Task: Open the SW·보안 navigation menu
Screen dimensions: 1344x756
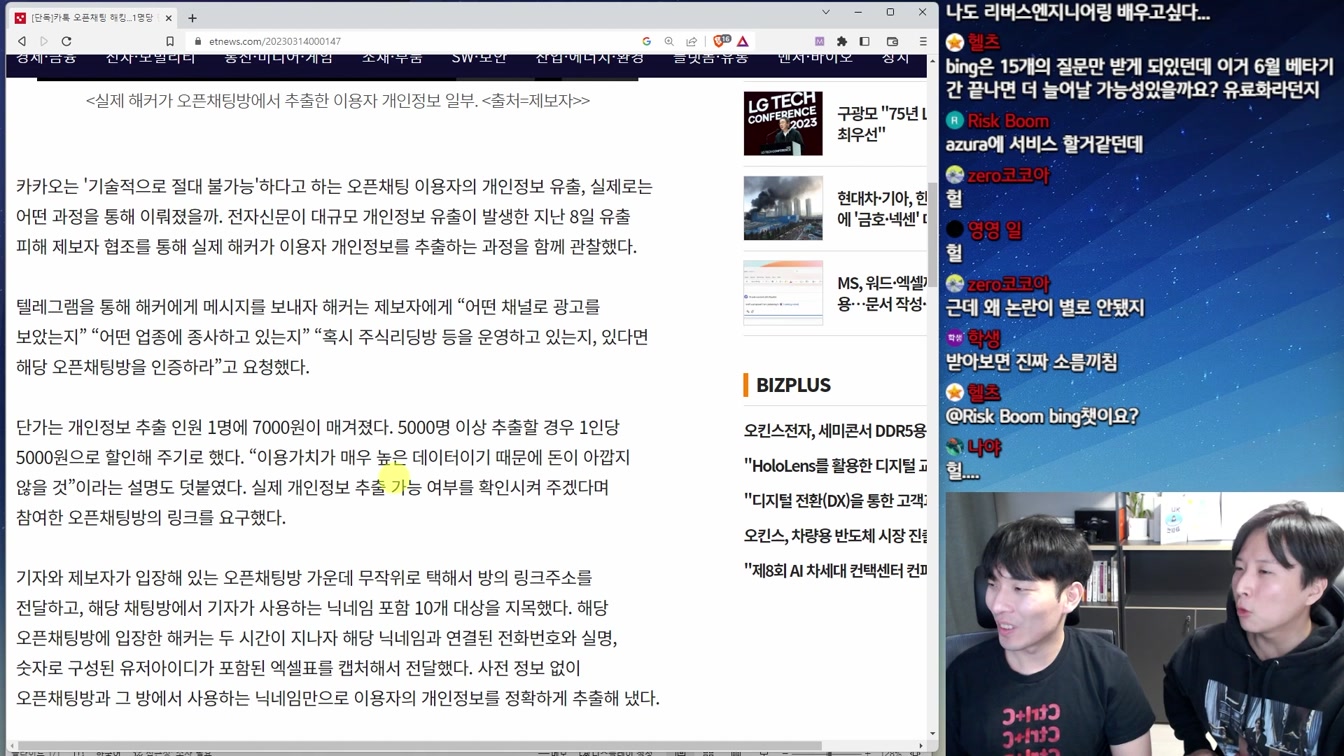Action: (479, 58)
